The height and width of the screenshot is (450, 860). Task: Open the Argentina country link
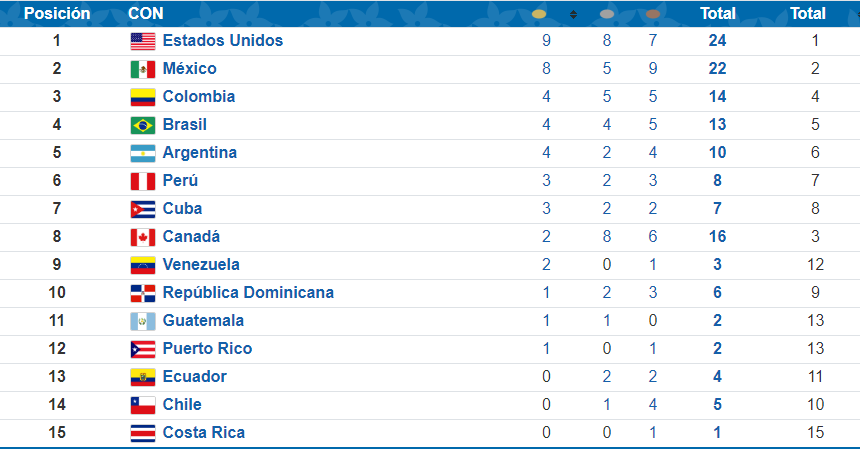pyautogui.click(x=200, y=153)
